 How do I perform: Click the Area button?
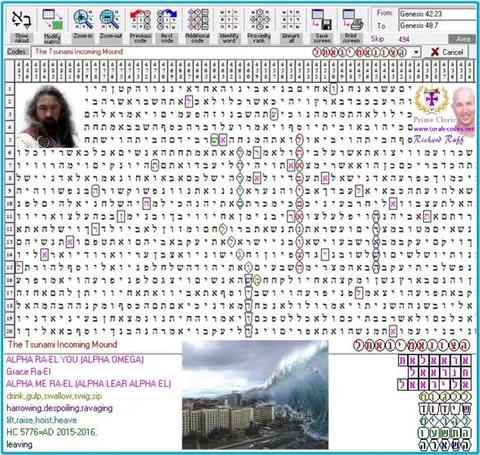click(463, 39)
